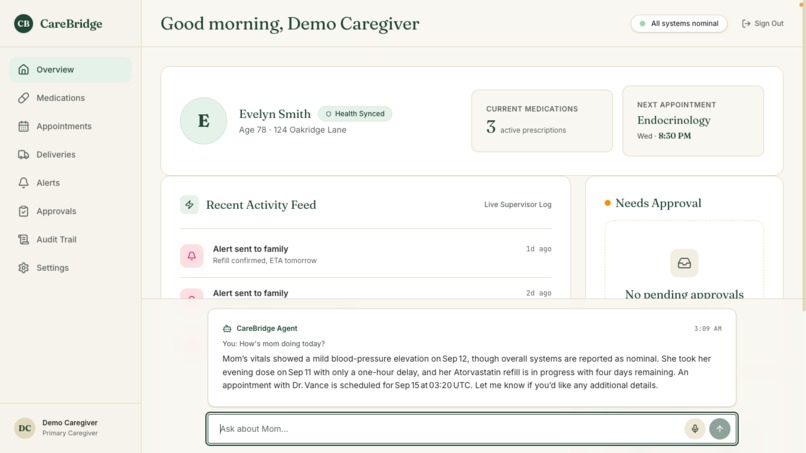Click the CareBridge Agent robot icon
Screen dimensions: 806x453
pos(227,329)
